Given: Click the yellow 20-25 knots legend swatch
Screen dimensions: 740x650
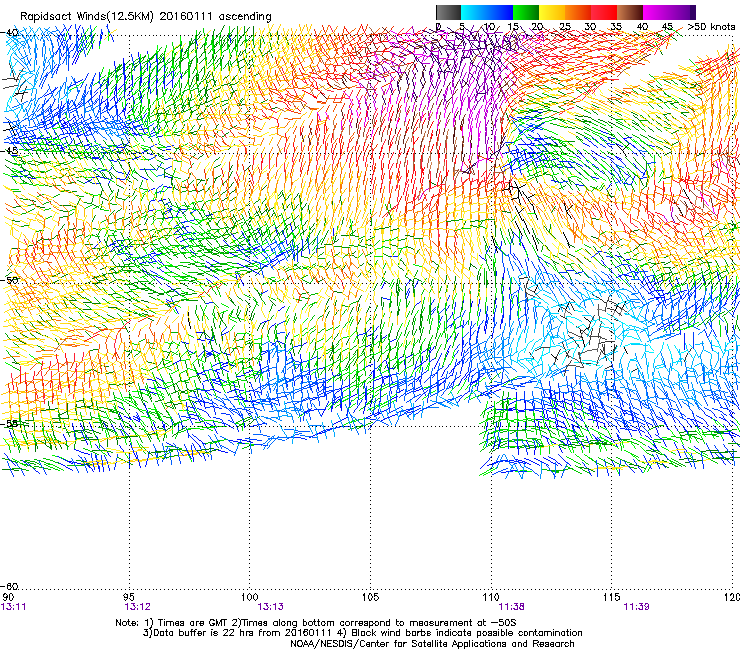Looking at the screenshot, I should pyautogui.click(x=552, y=12).
